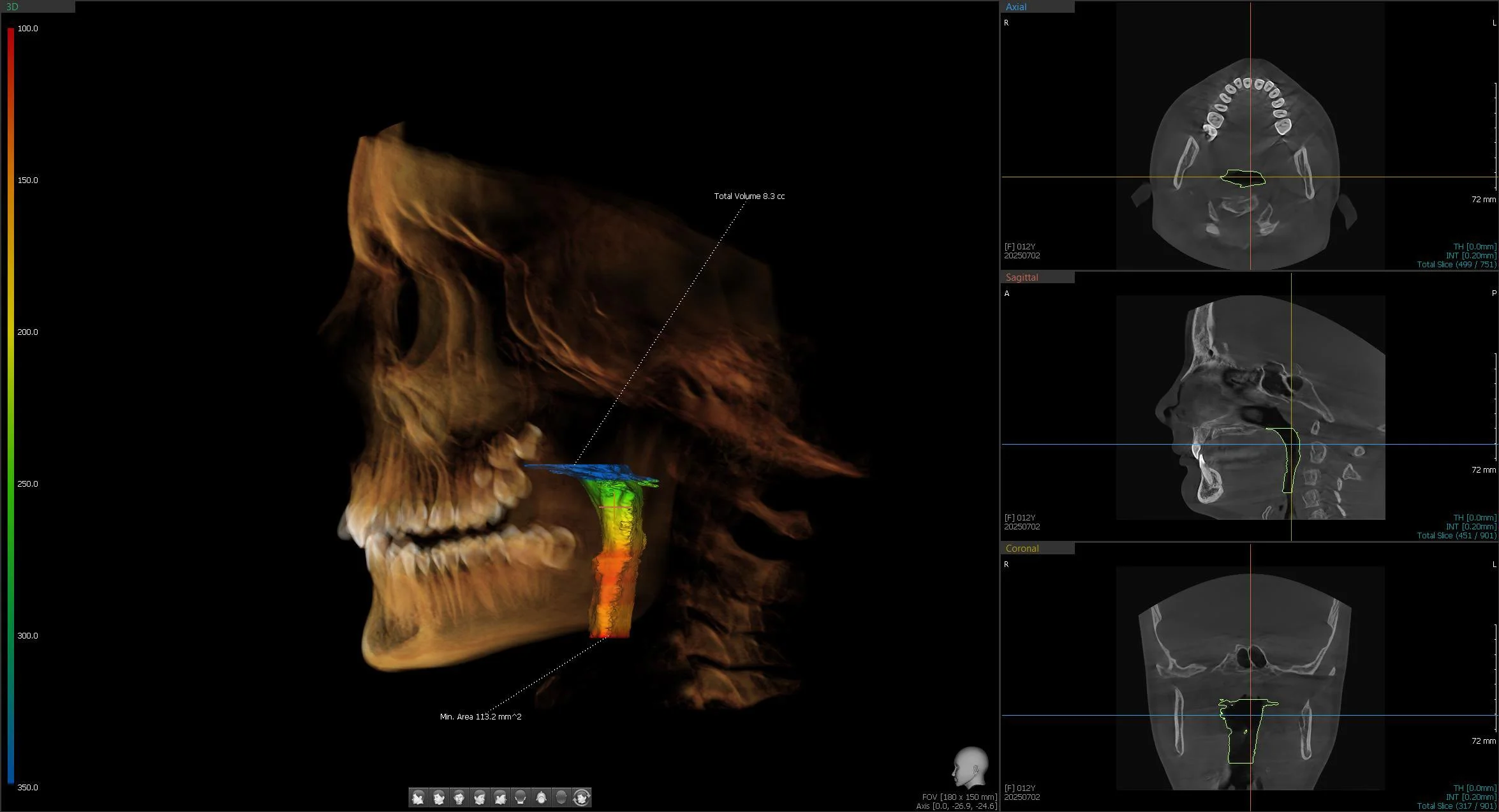Select the Sagittal pane label
Viewport: 1499px width, 812px height.
[1021, 277]
